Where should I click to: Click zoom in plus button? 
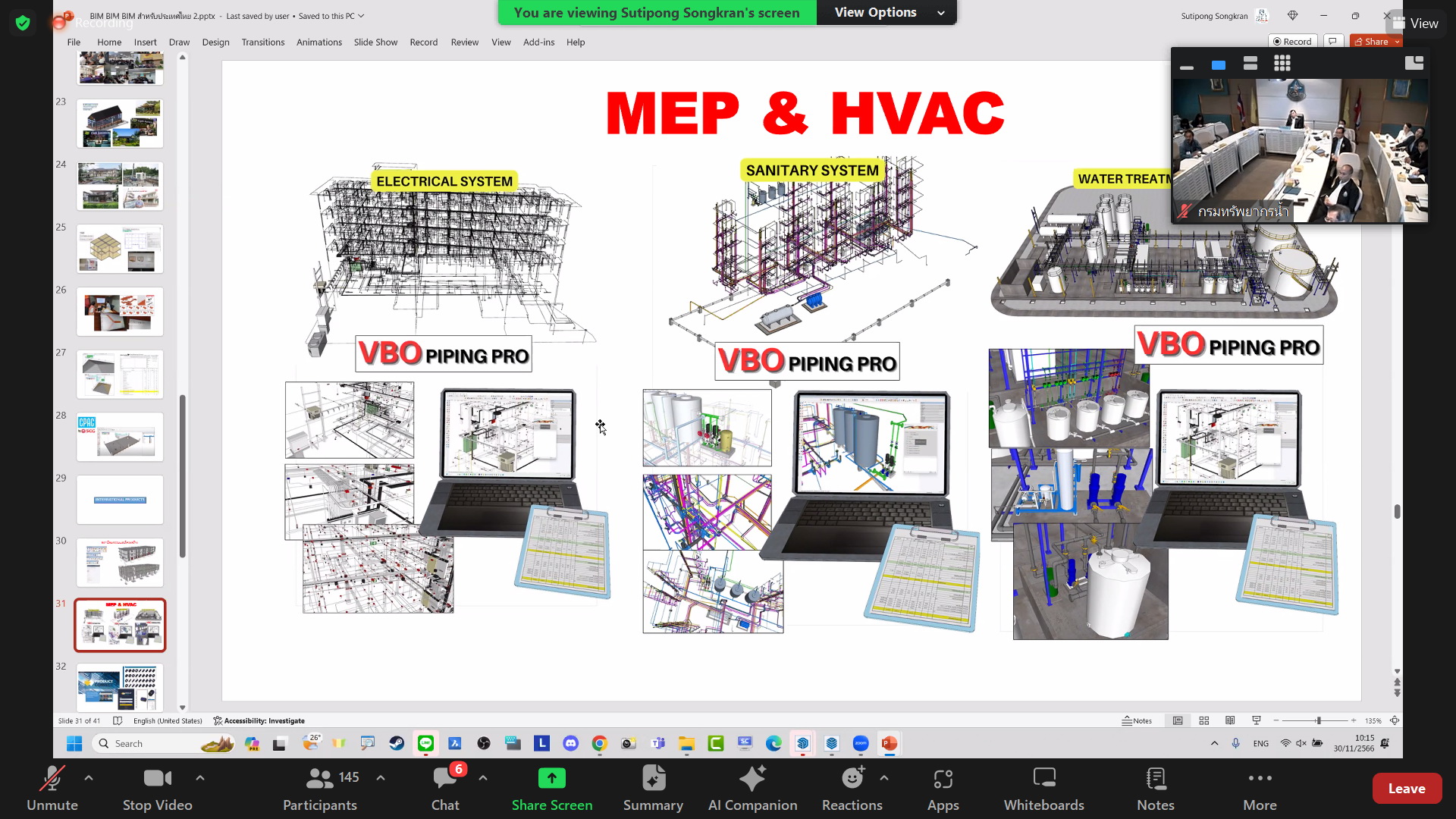(x=1354, y=720)
